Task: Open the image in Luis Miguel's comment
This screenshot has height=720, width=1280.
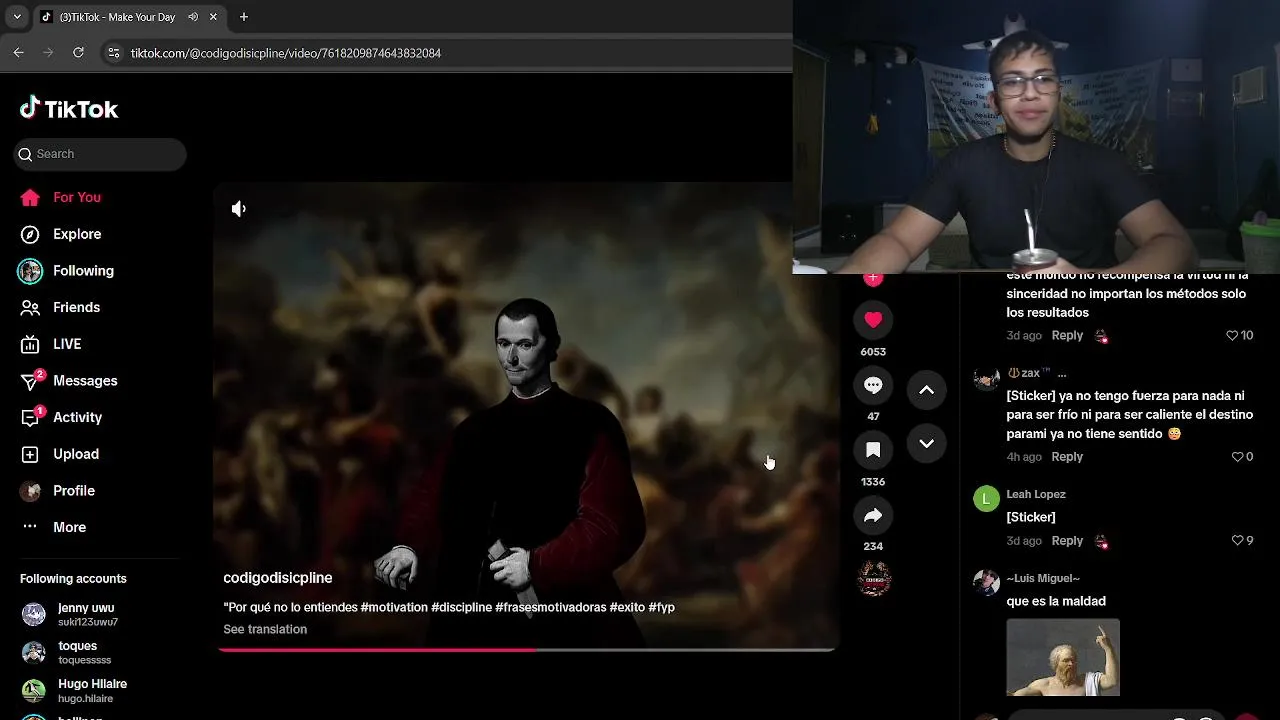Action: tap(1063, 657)
